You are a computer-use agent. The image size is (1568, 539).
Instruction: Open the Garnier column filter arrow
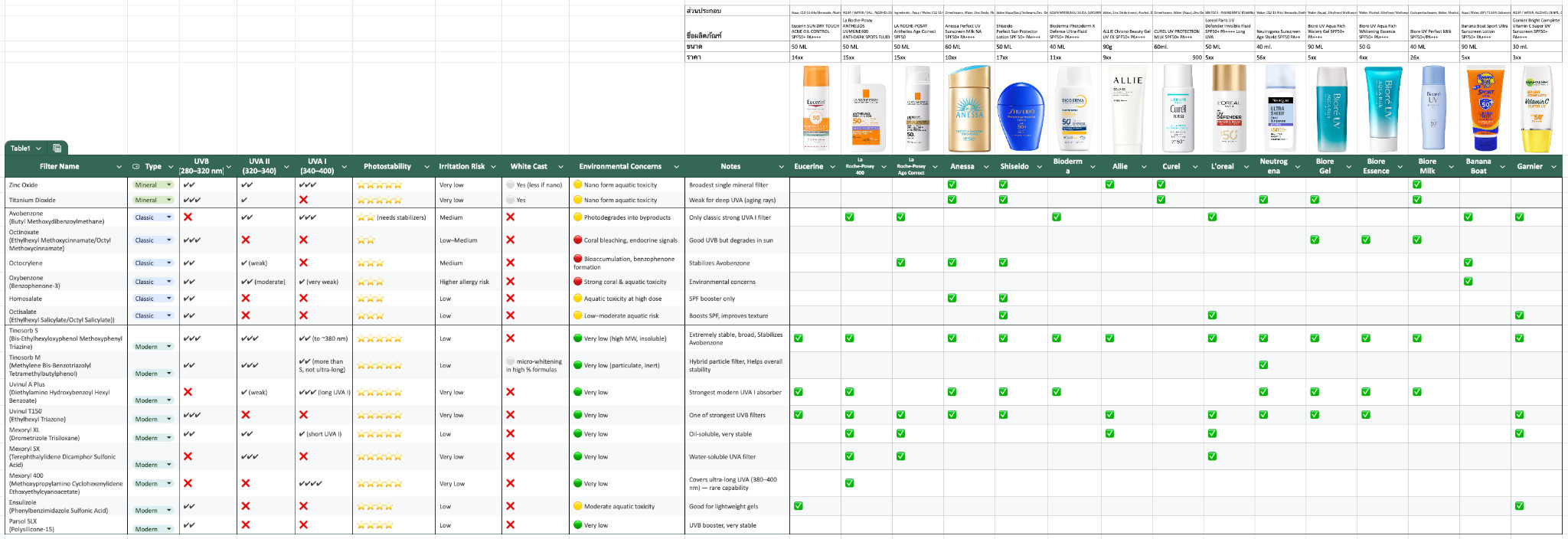pos(1553,167)
